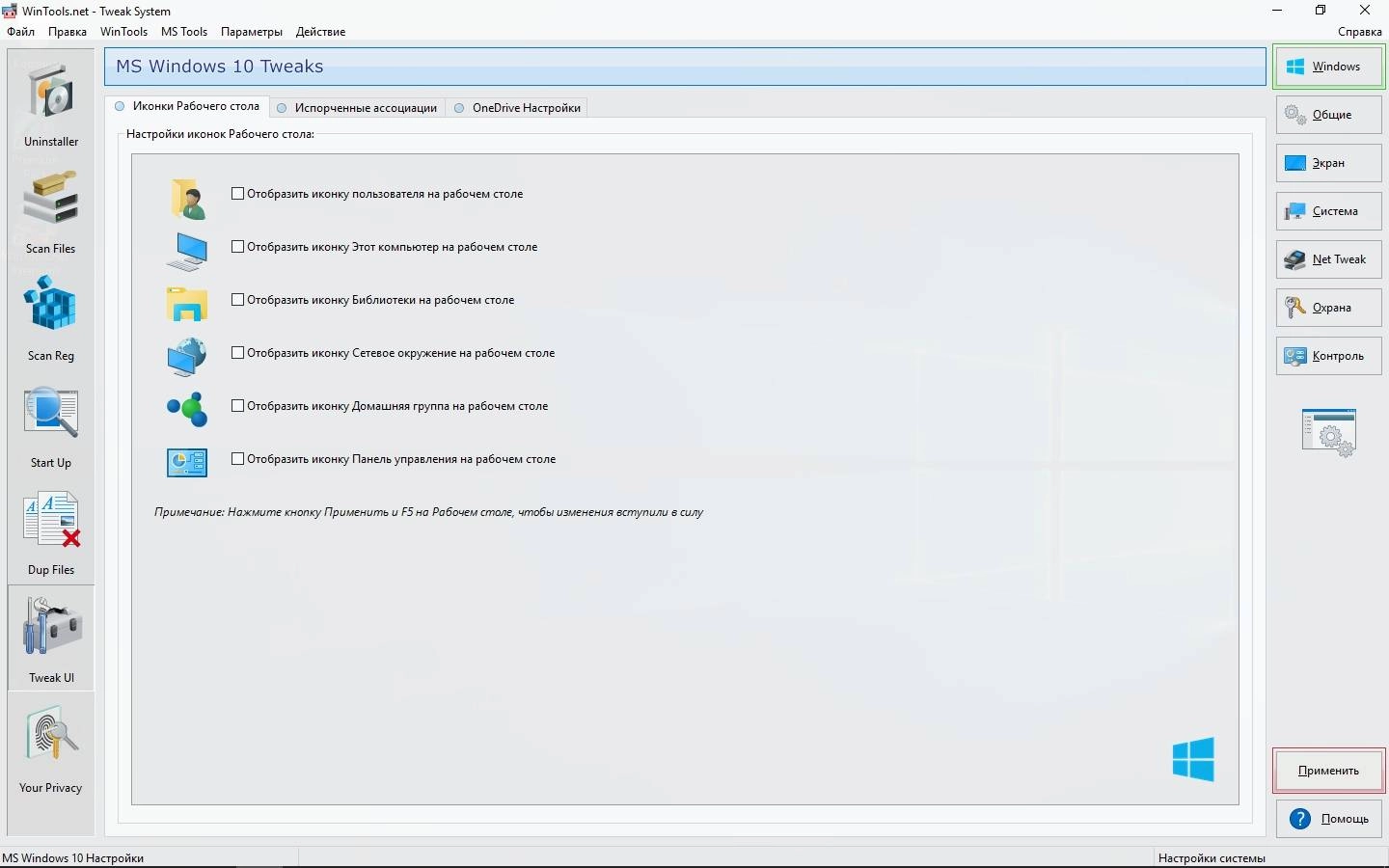Open the Net Tweak section

click(x=1328, y=259)
